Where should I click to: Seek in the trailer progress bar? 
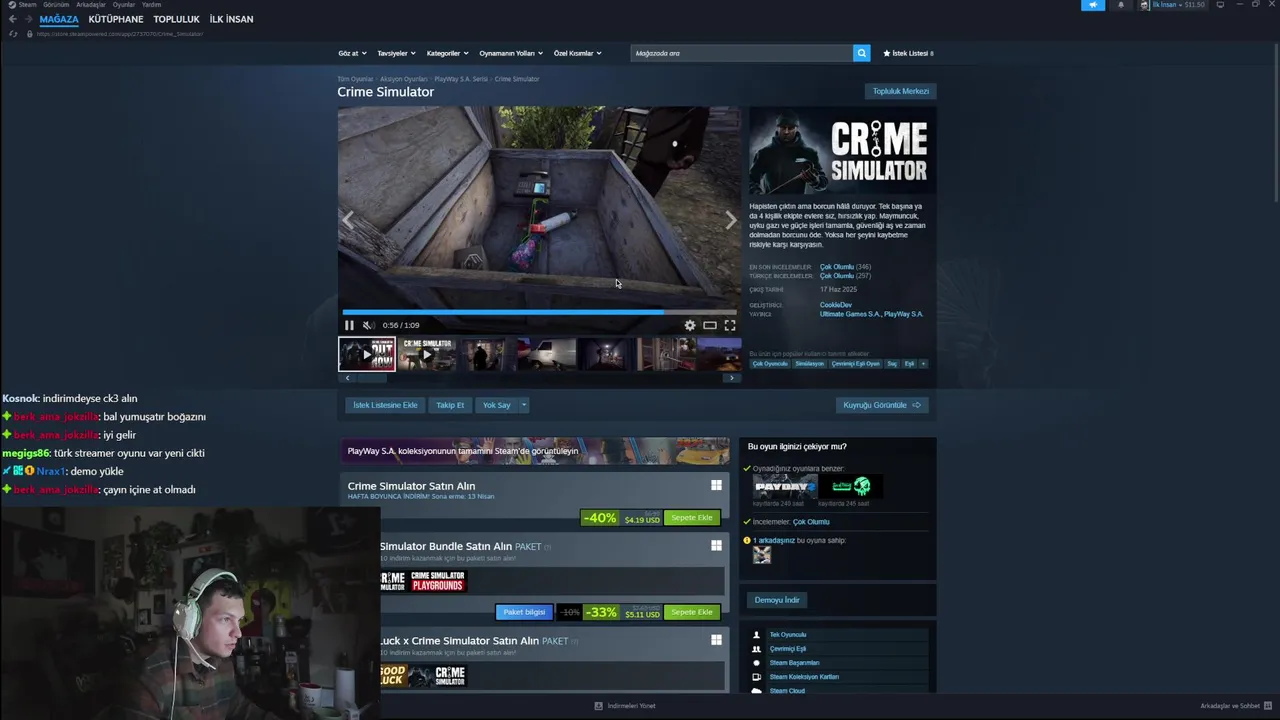539,312
